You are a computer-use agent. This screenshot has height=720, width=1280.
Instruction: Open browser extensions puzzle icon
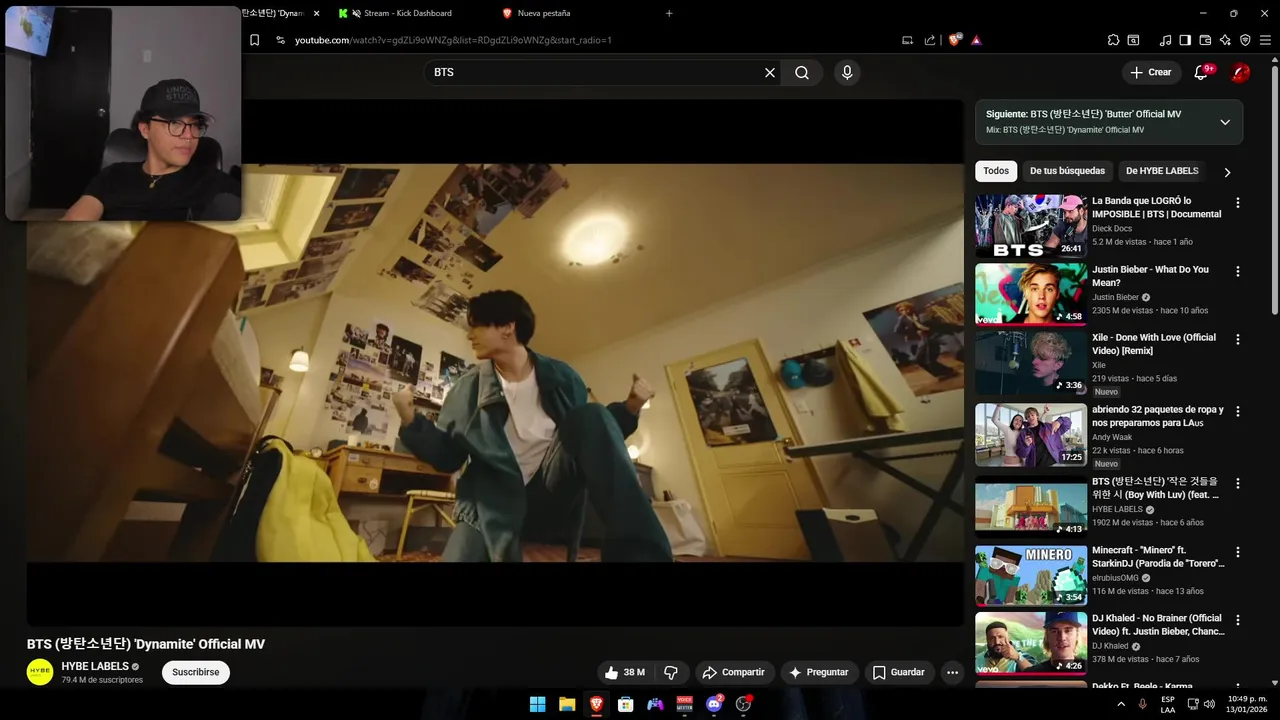coord(1113,40)
